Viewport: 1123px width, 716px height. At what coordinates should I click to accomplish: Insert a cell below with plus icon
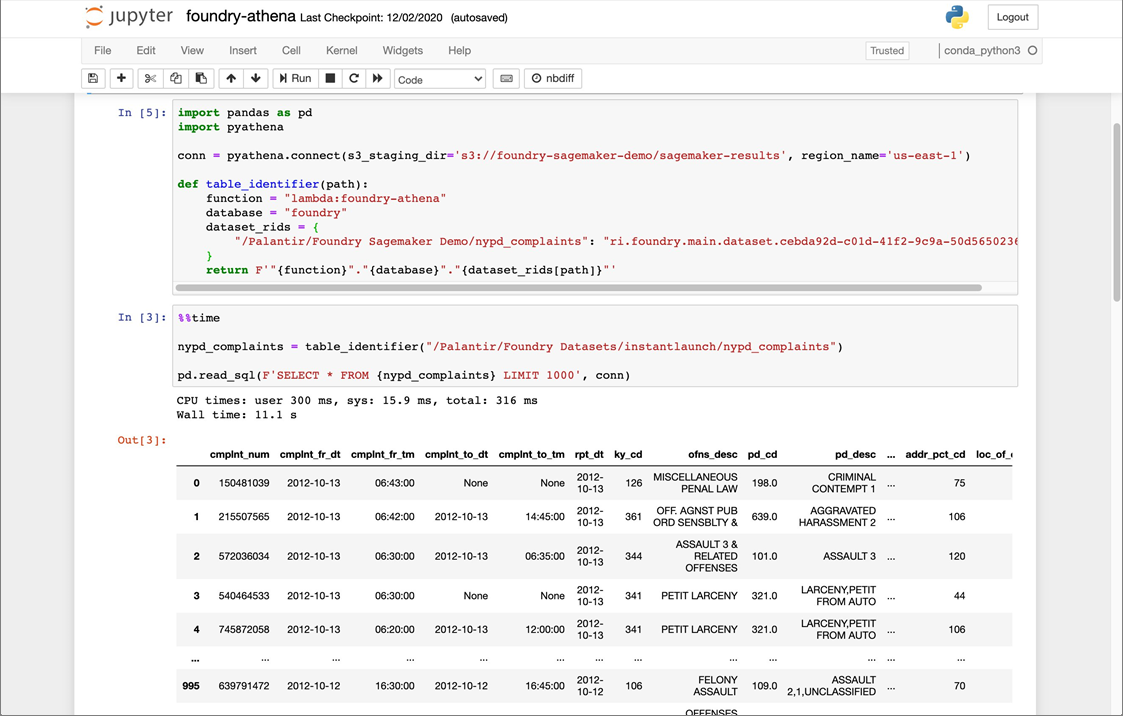click(121, 78)
